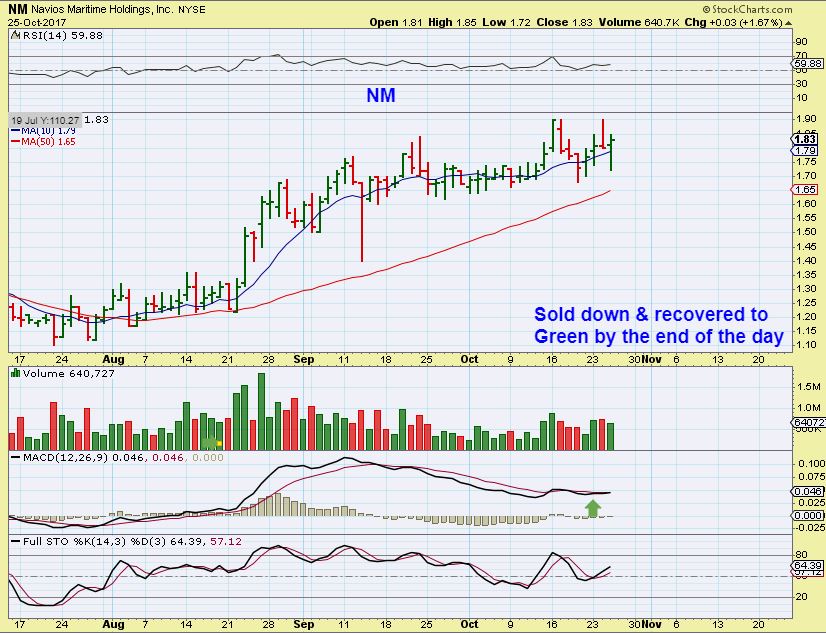Click the boxed 0.046 MACD value tag
The width and height of the screenshot is (826, 634).
tap(808, 491)
